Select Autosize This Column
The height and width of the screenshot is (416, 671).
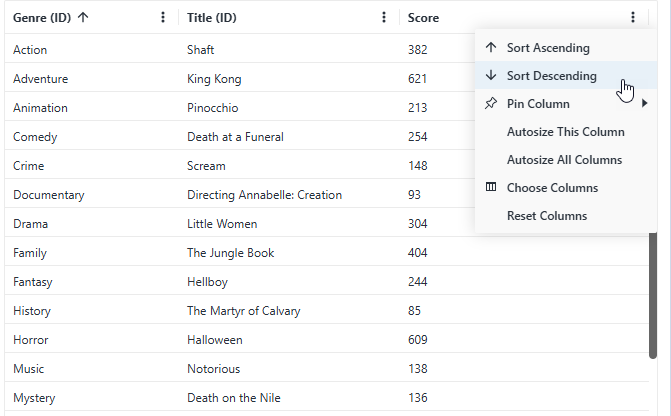pos(565,132)
